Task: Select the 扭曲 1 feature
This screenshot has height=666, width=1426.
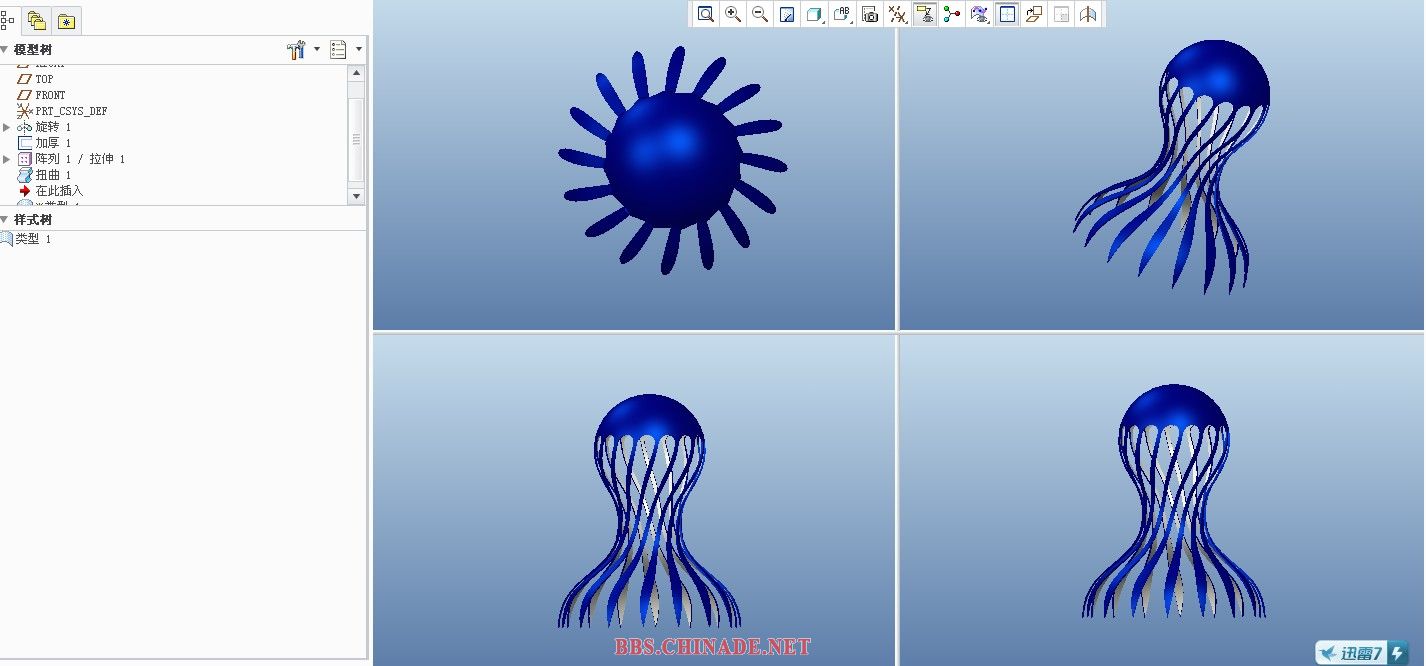Action: 53,175
